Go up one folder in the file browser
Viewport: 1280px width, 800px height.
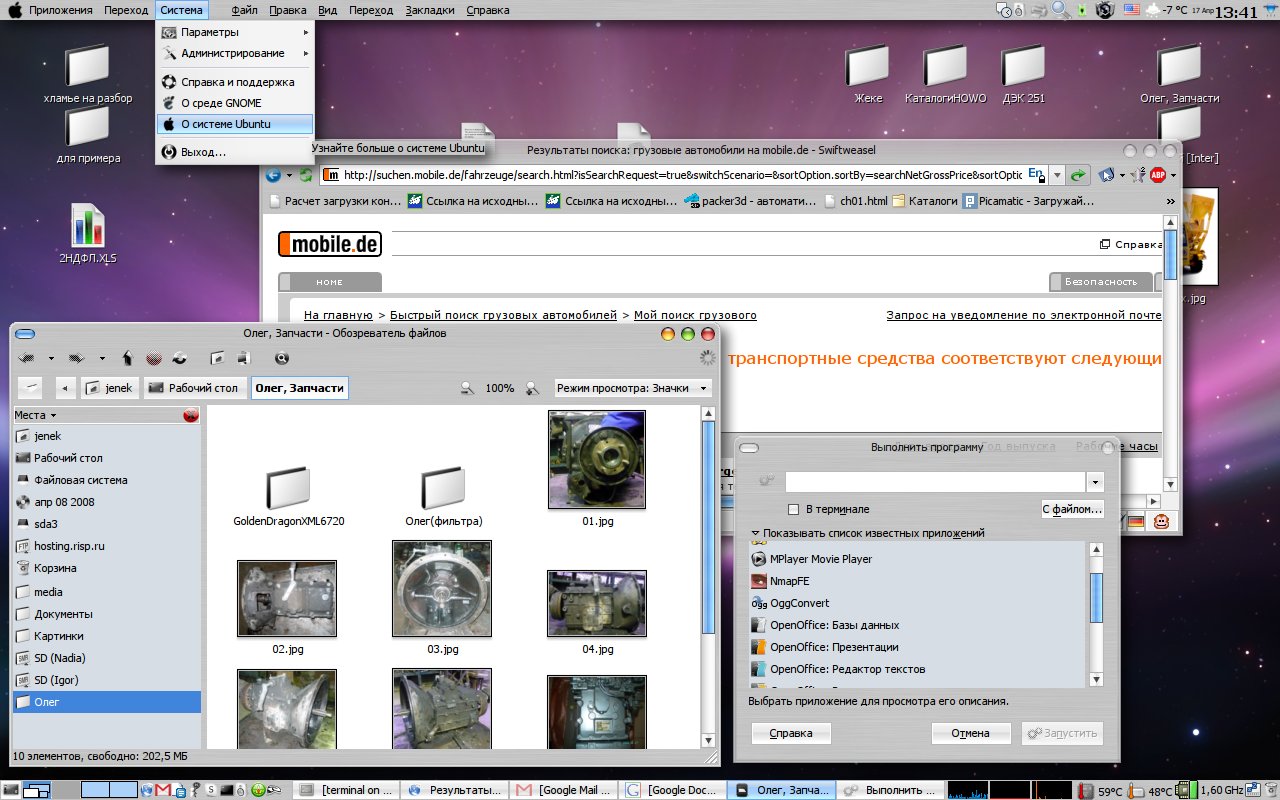click(128, 357)
